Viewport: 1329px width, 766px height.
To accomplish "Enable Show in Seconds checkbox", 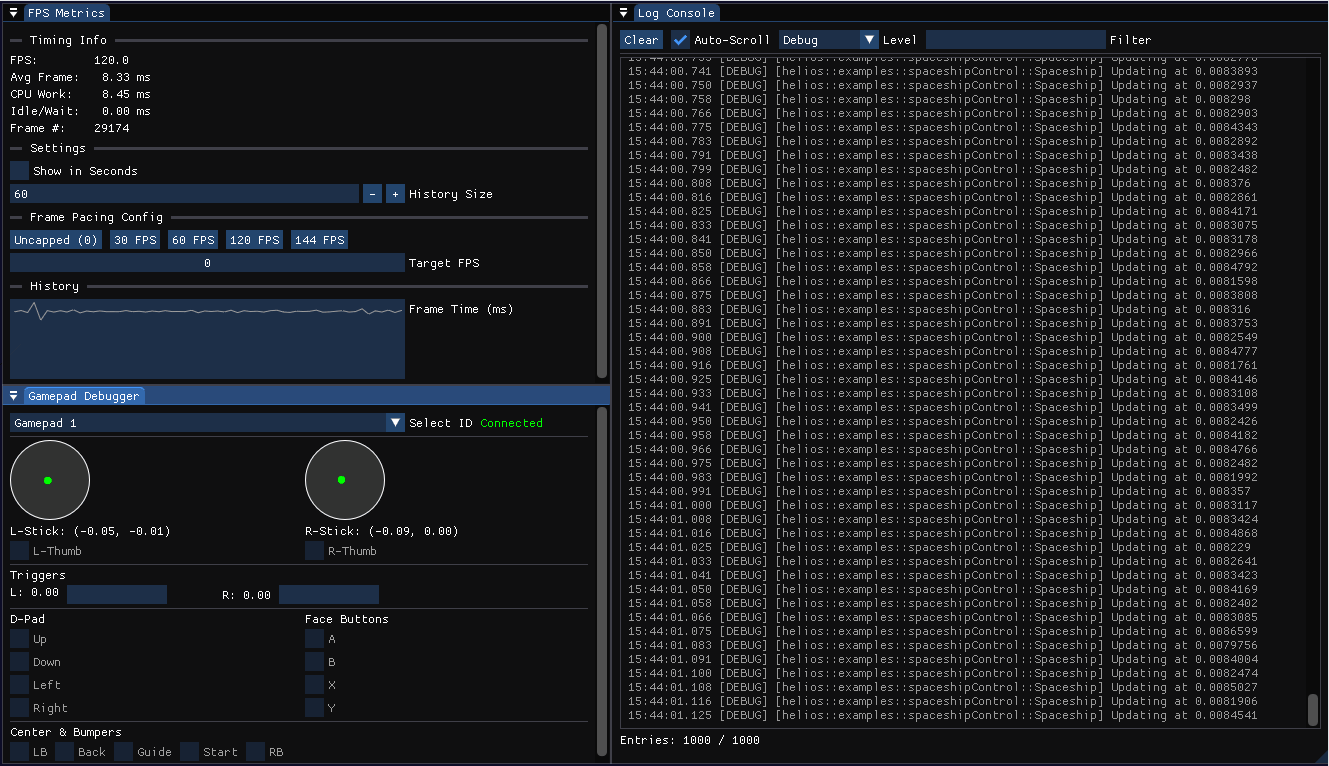I will [x=20, y=171].
